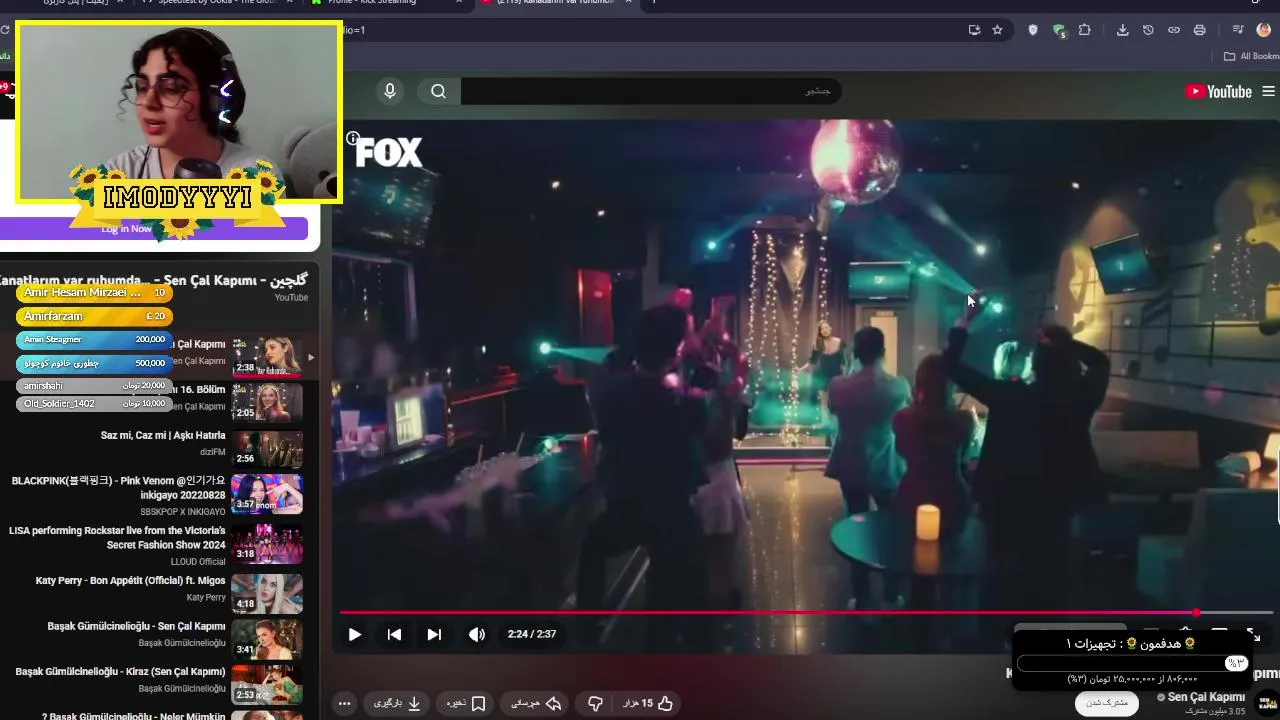
Task: Open the media control playlist icon
Action: click(1238, 30)
